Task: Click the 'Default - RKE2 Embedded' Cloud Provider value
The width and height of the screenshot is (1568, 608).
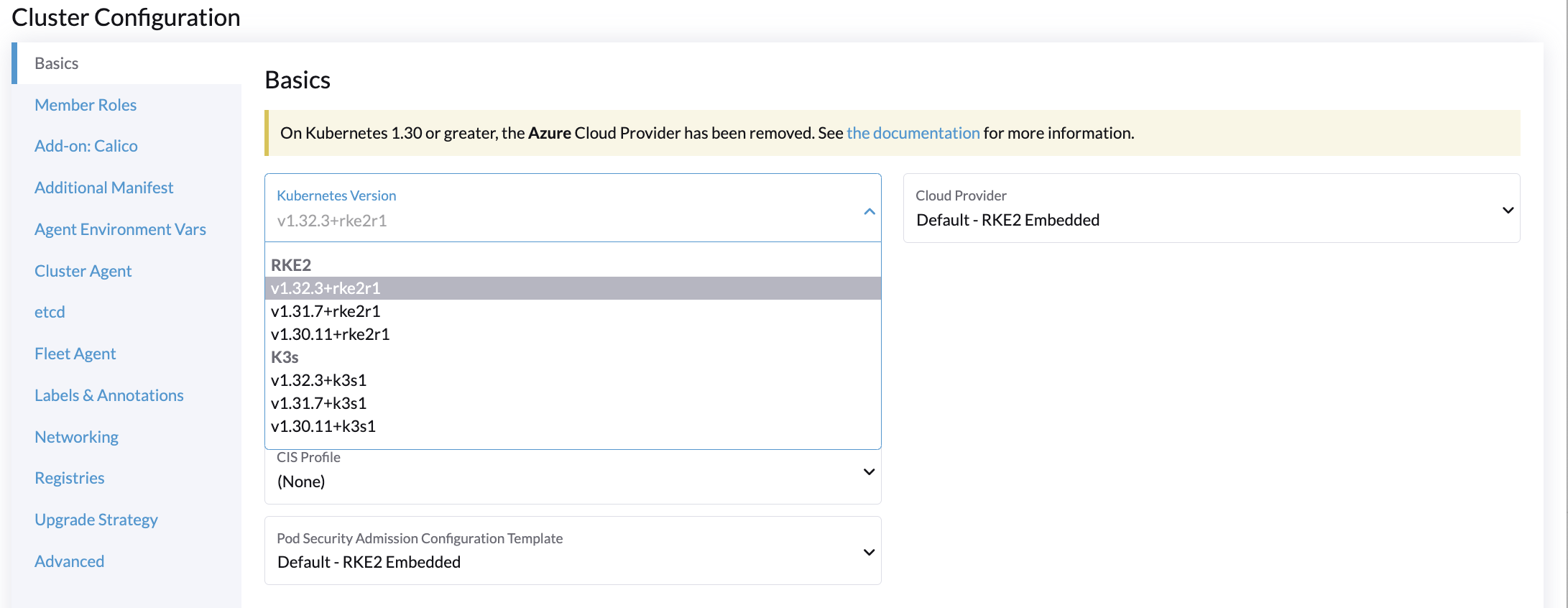Action: 1007,220
